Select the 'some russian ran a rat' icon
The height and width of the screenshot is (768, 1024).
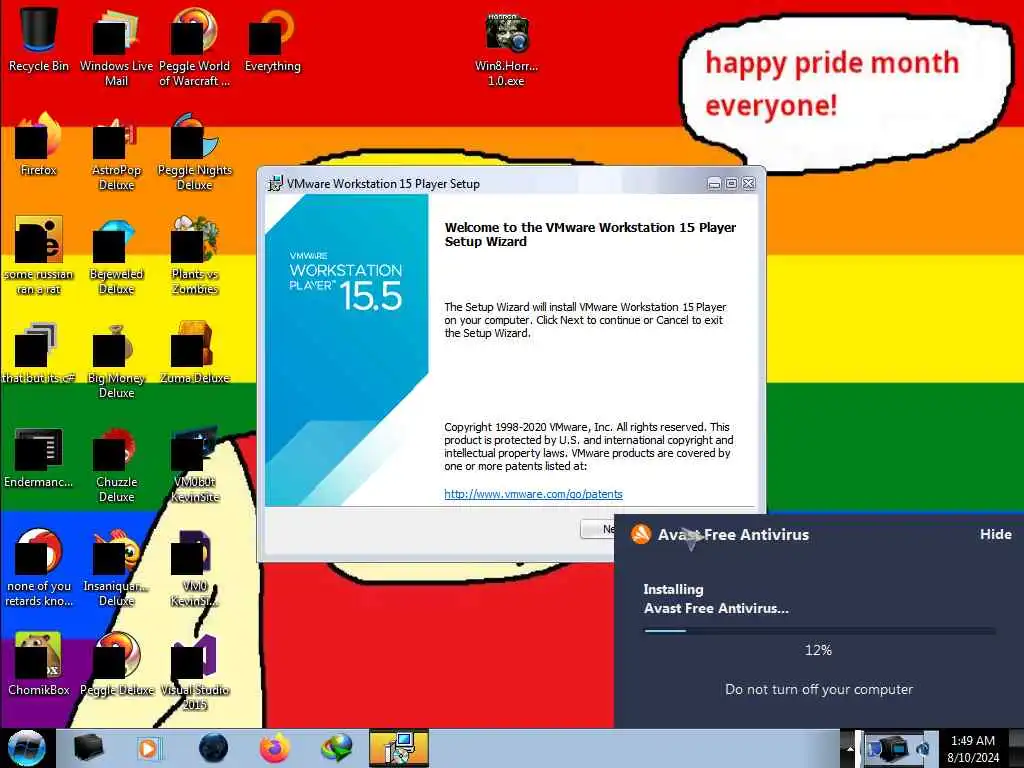[39, 255]
